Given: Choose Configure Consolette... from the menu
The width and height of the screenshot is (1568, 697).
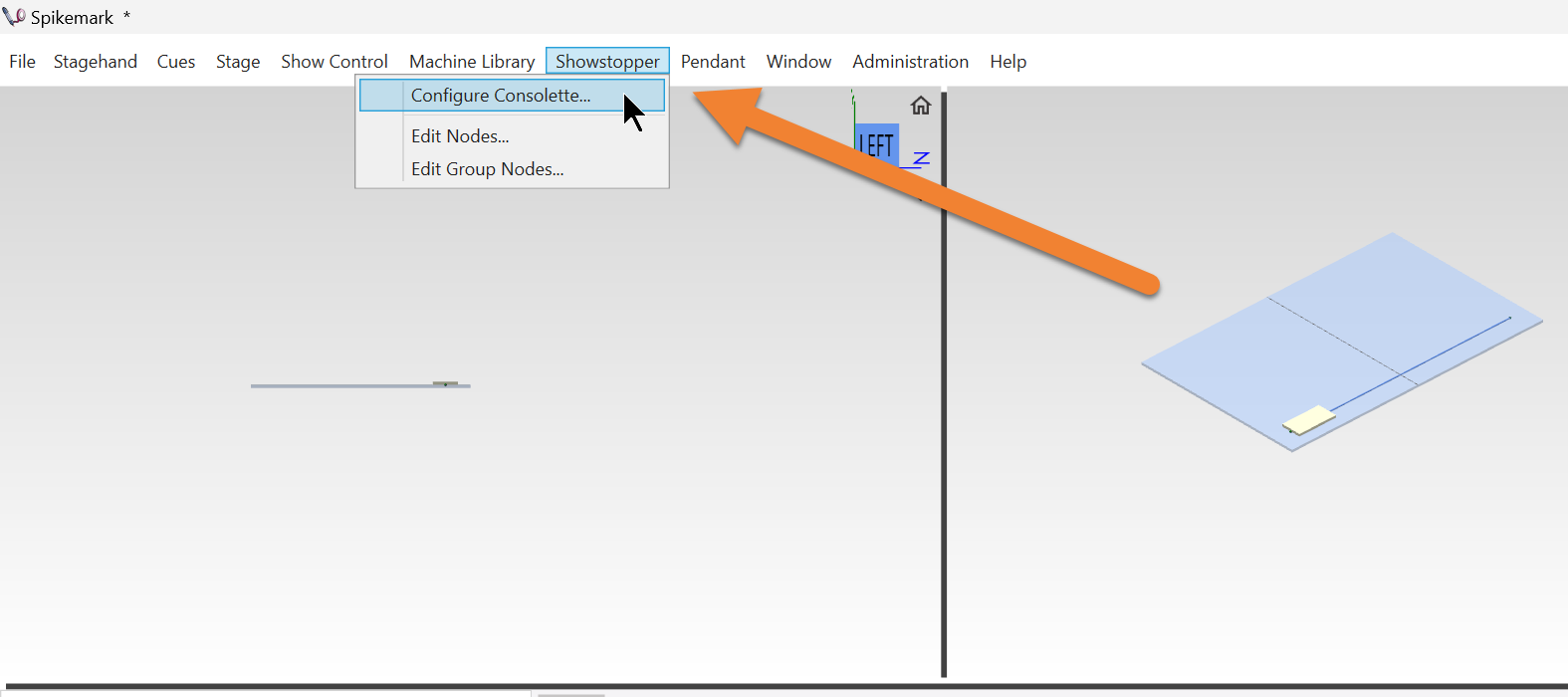Looking at the screenshot, I should [x=501, y=96].
